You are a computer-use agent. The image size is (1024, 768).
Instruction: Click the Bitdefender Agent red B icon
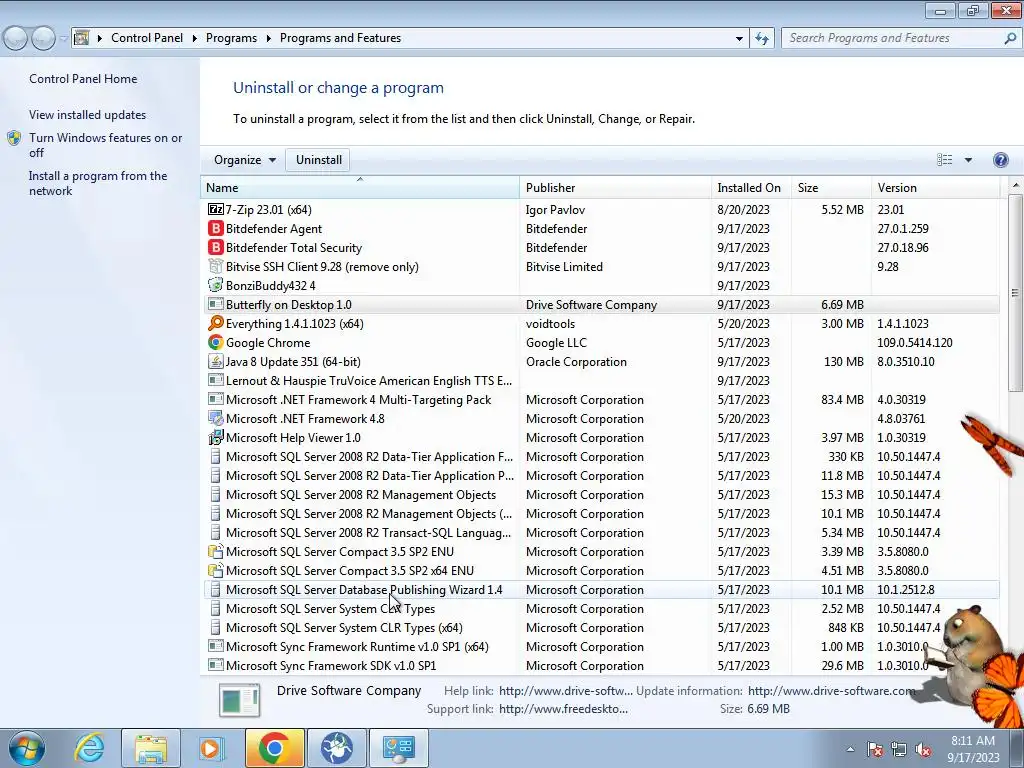216,229
